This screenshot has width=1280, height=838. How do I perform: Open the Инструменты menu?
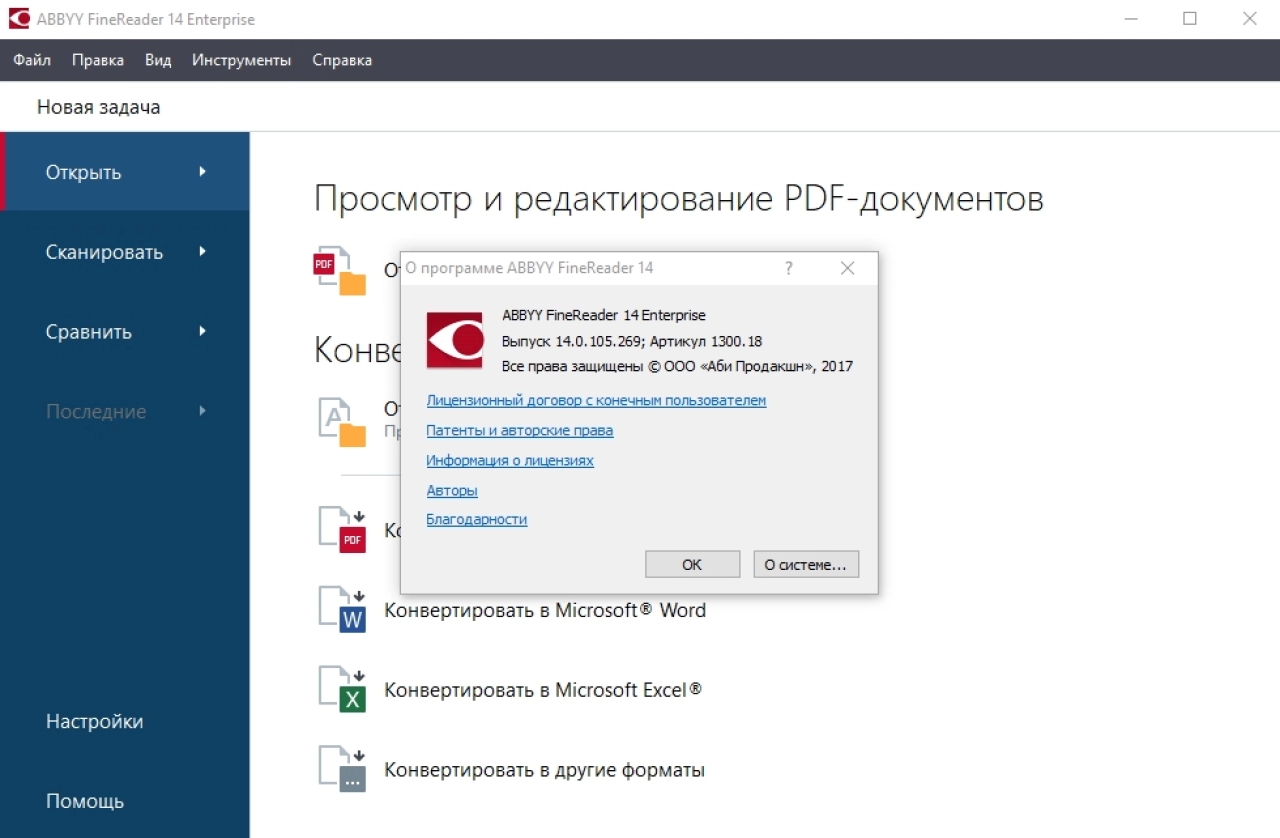click(x=242, y=60)
